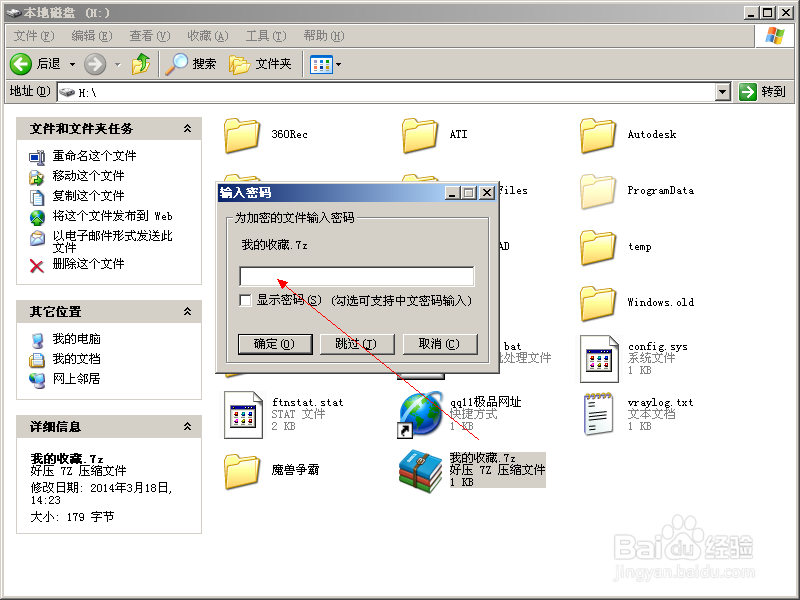Close the 输入密码 dialog

pos(487,192)
